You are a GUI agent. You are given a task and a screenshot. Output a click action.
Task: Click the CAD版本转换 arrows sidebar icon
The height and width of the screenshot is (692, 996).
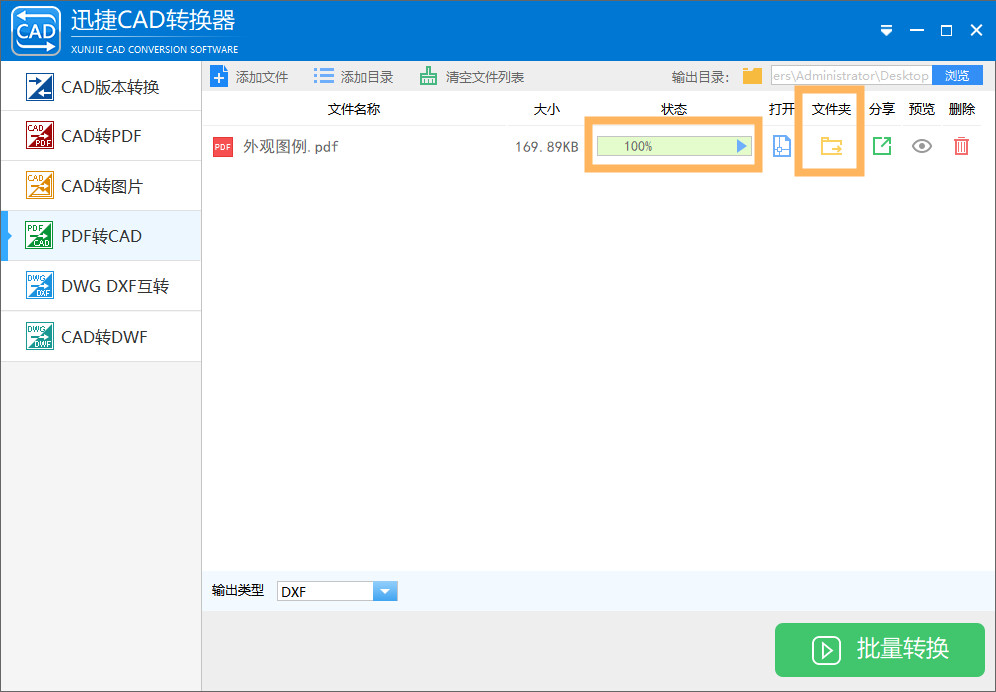(39, 87)
